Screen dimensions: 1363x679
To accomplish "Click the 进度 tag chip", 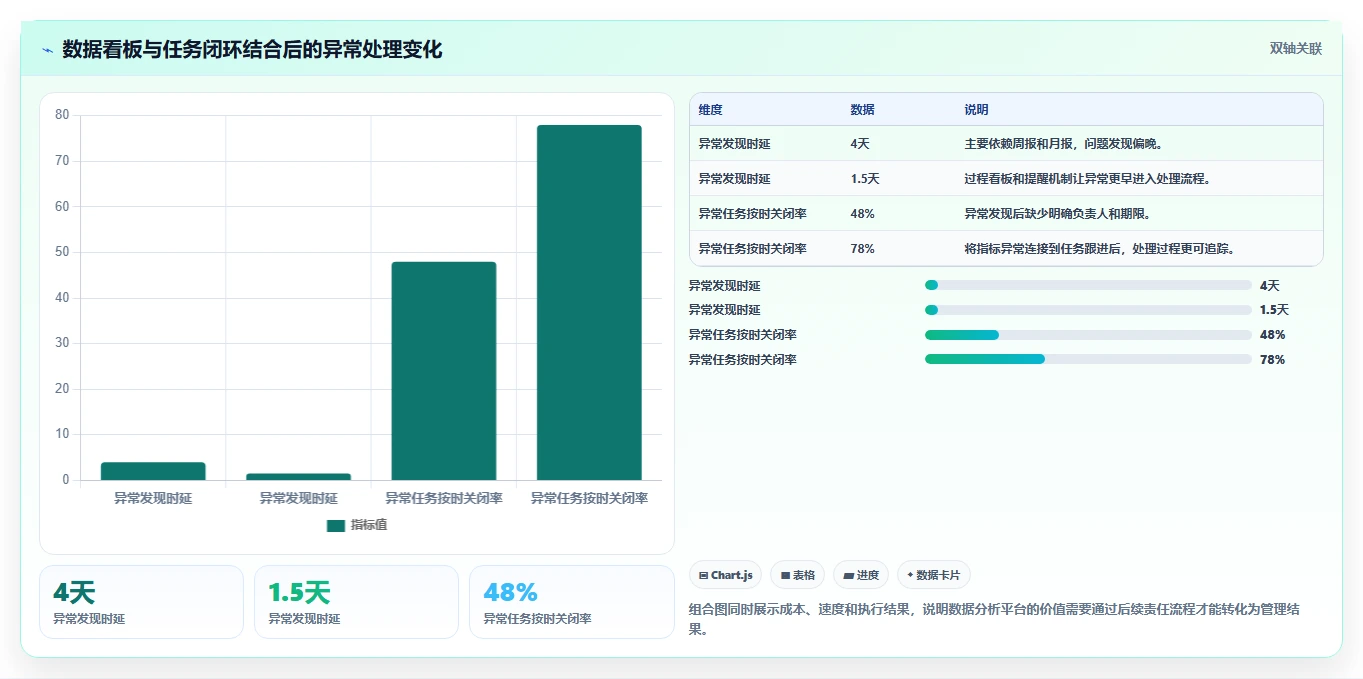I will click(861, 575).
